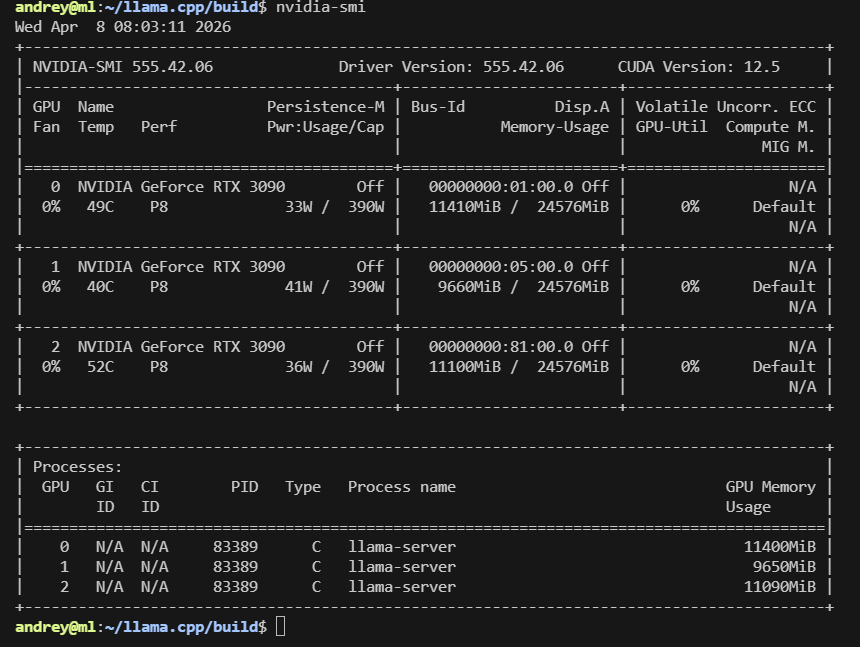The width and height of the screenshot is (860, 647).
Task: Click the llama-server name in GPU 0 process row
Action: [x=402, y=547]
